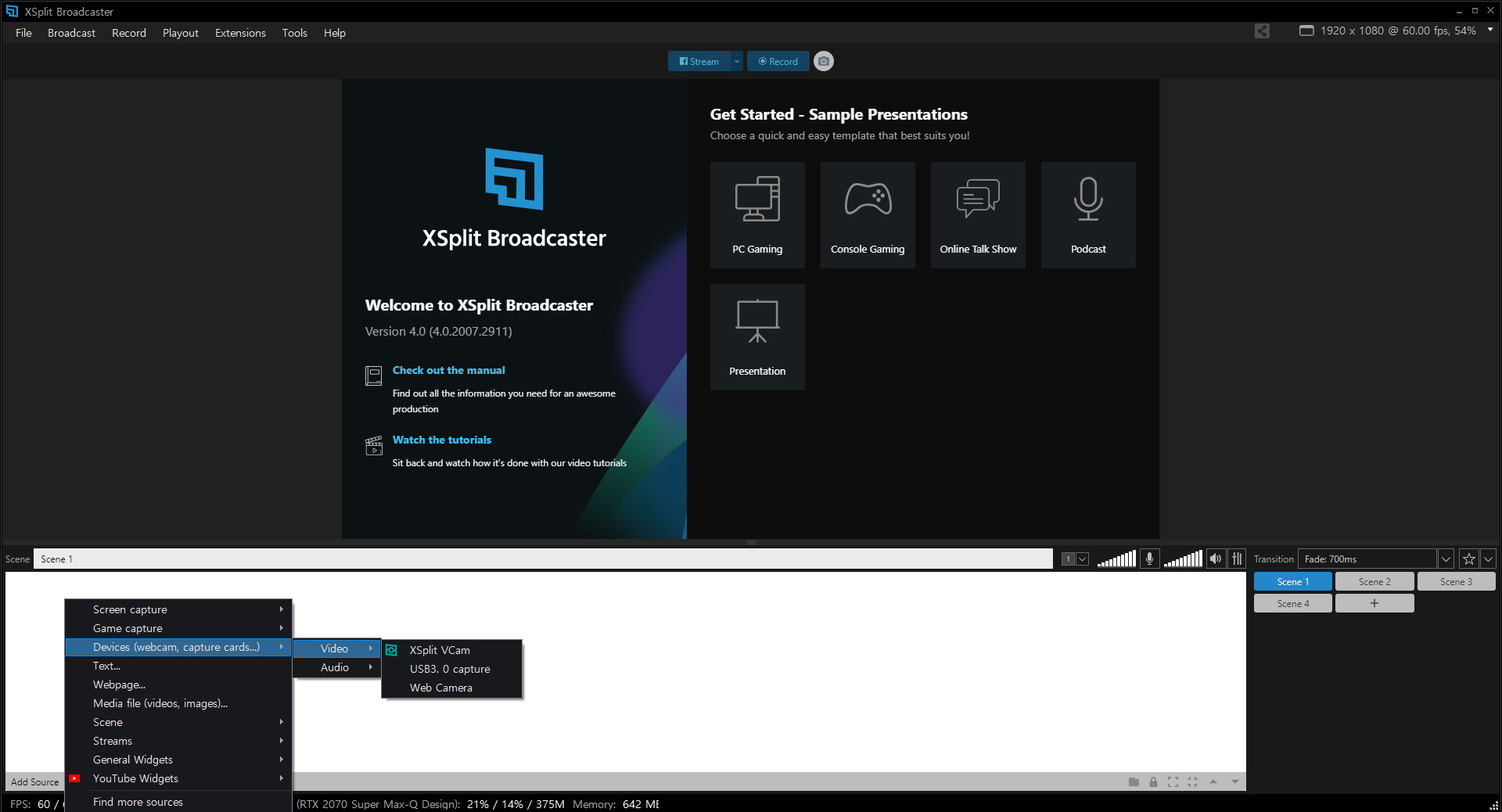Choose the Podcast template

(x=1088, y=215)
